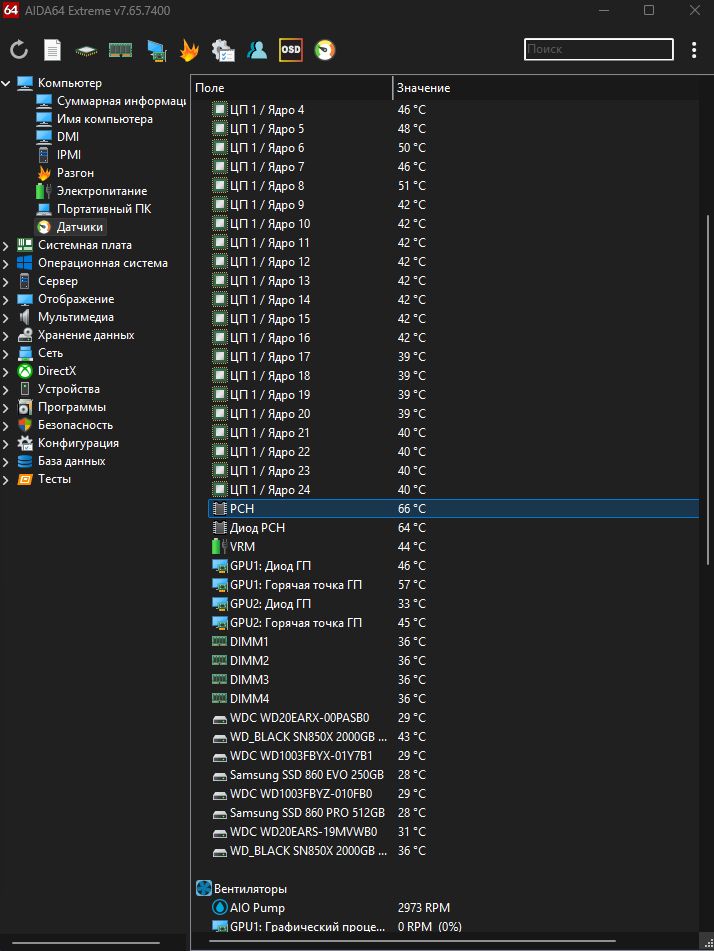714x951 pixels.
Task: Click the Search input field
Action: 599,49
